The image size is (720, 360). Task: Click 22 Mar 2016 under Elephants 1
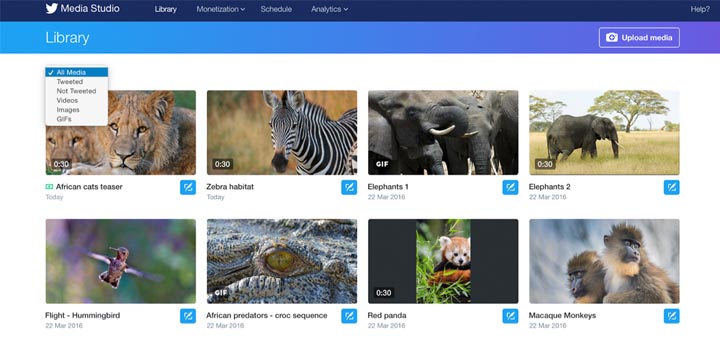tap(387, 197)
